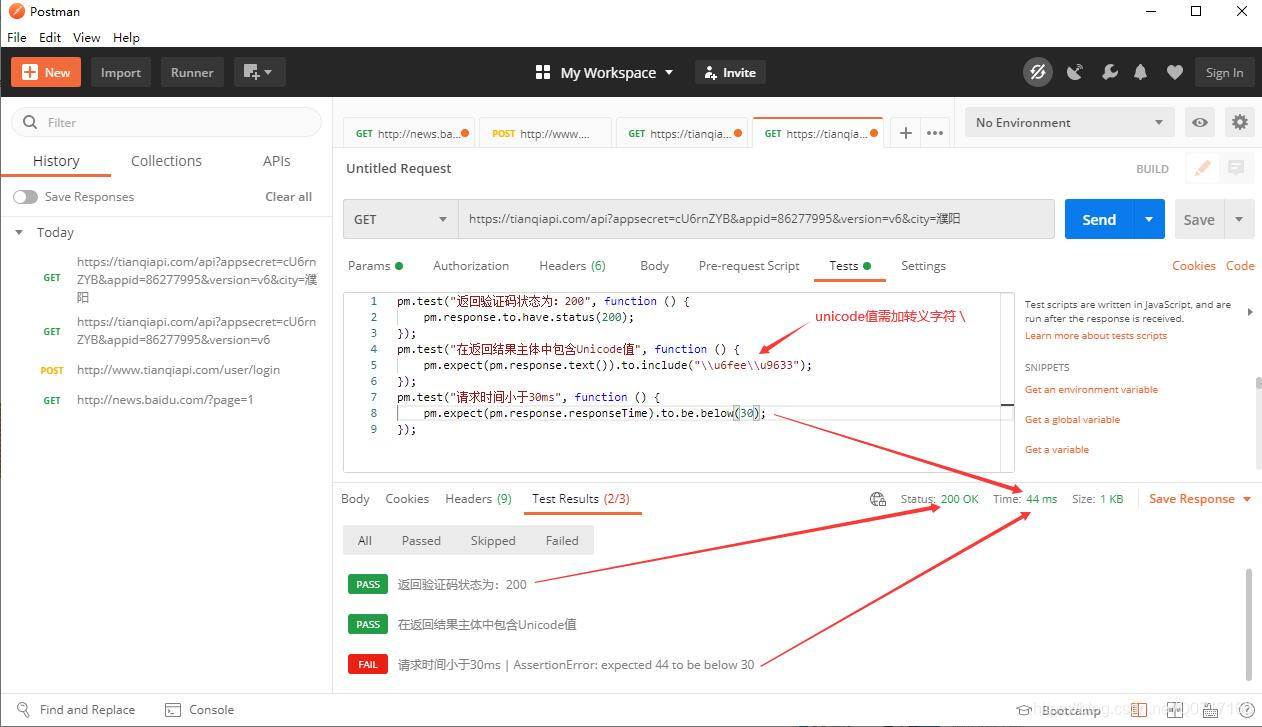Click the request URL input field

coord(756,219)
